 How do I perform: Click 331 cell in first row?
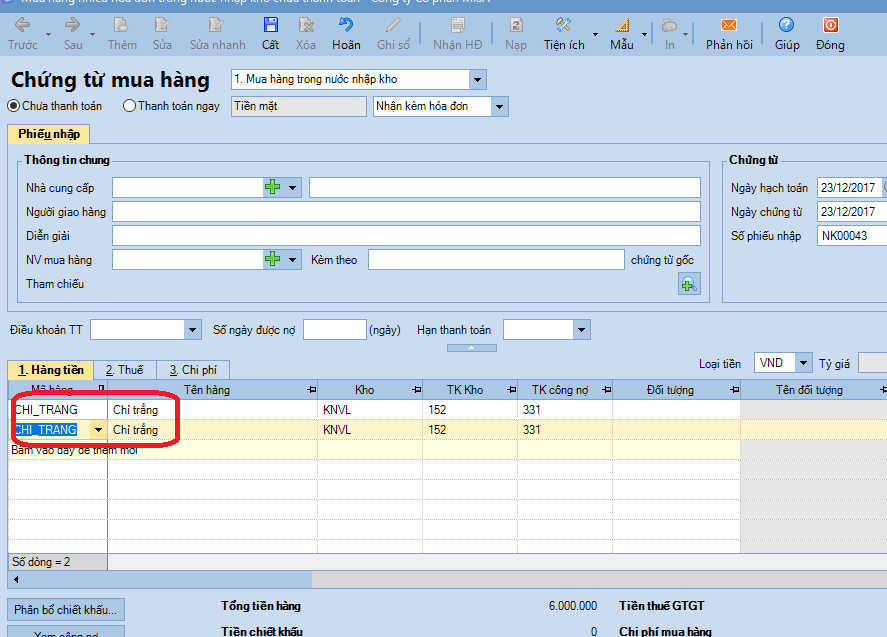[x=565, y=410]
